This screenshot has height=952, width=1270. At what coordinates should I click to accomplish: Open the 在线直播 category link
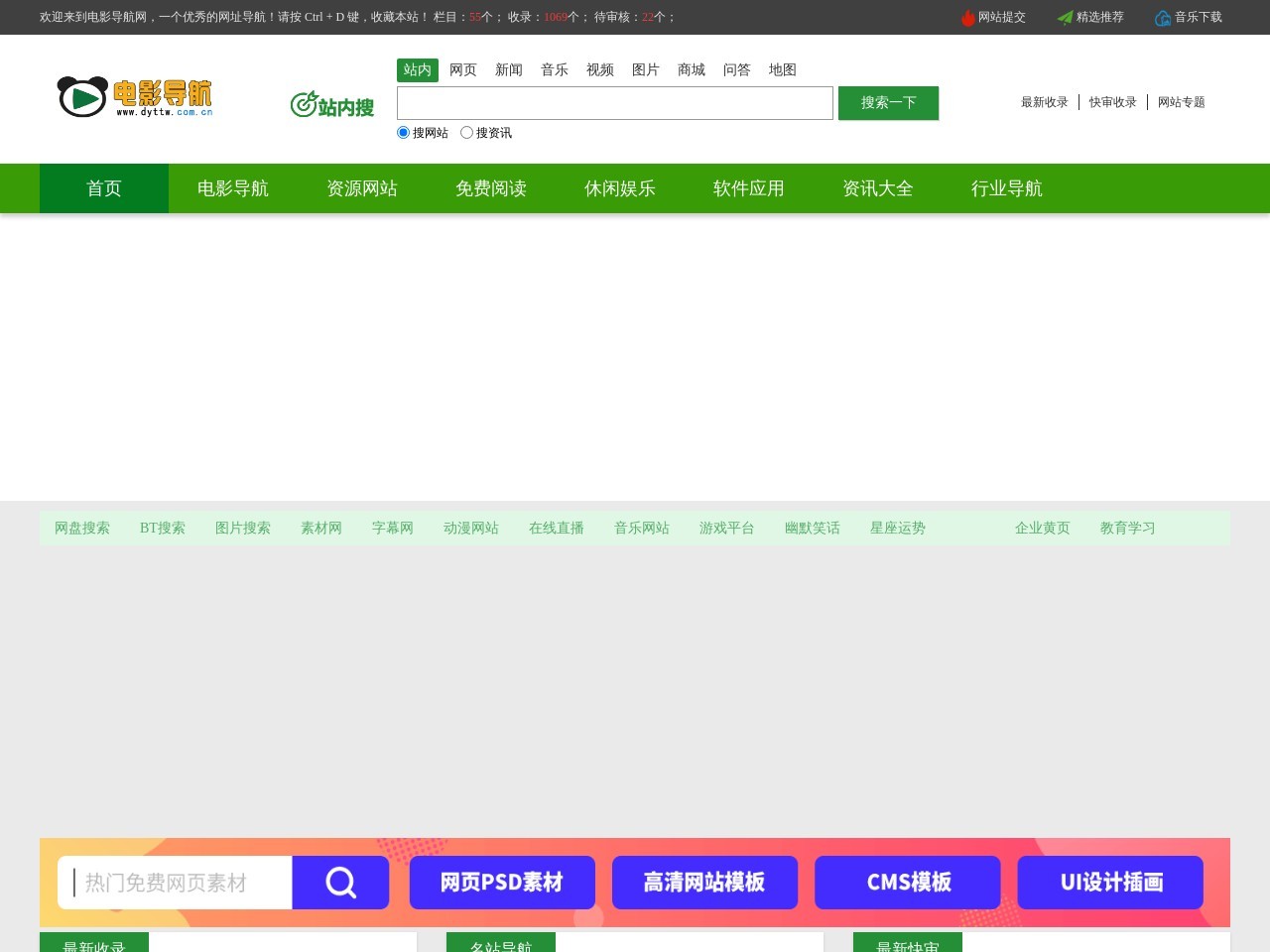(557, 528)
